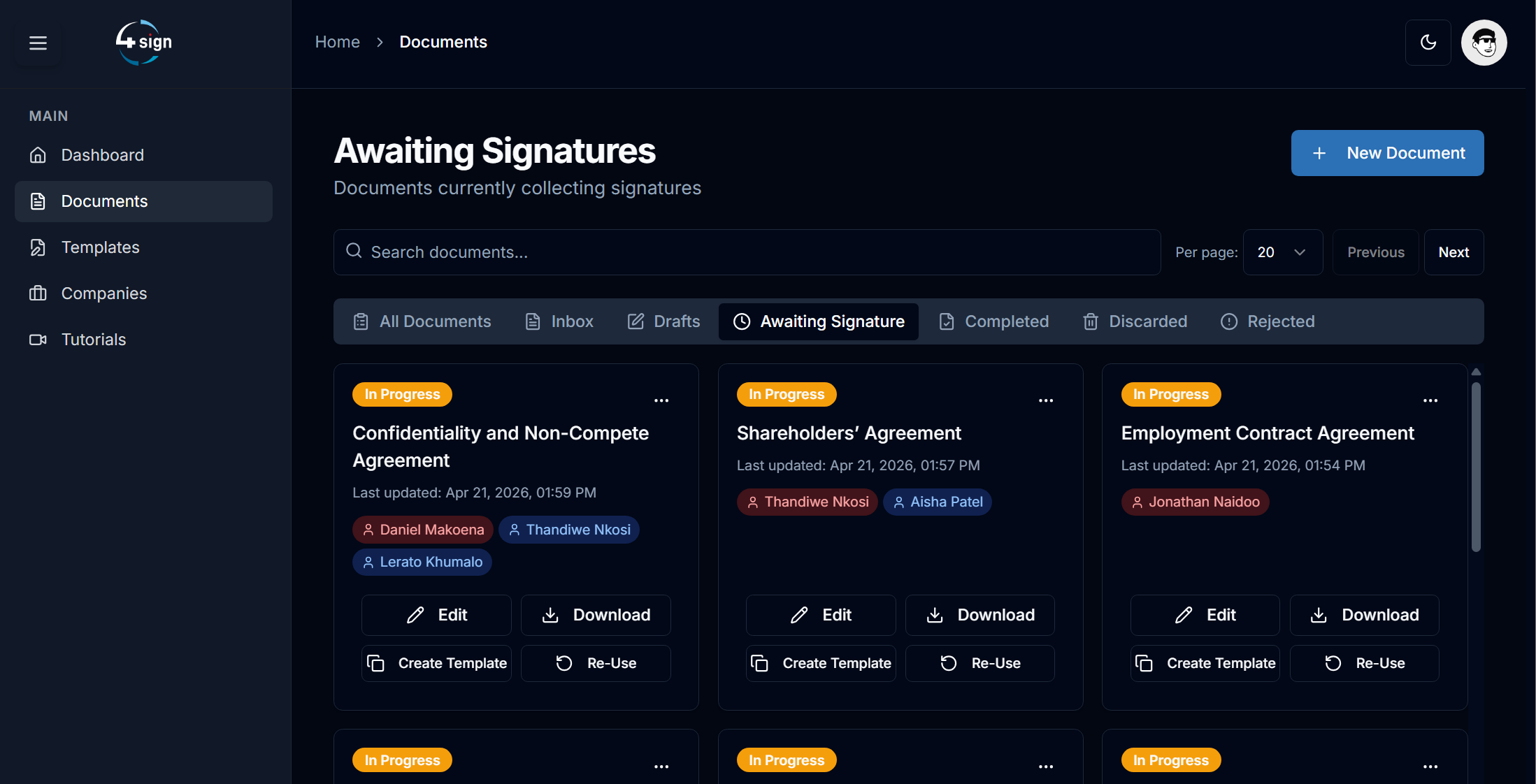
Task: Follow the Home breadcrumb link
Action: [x=337, y=42]
